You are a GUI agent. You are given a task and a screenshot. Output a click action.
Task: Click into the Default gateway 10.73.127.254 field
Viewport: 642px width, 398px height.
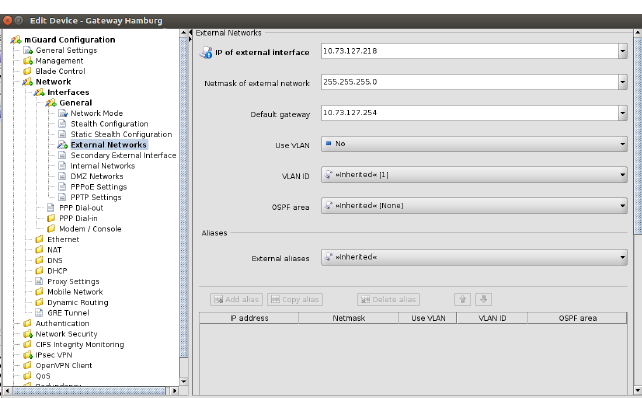tap(470, 113)
